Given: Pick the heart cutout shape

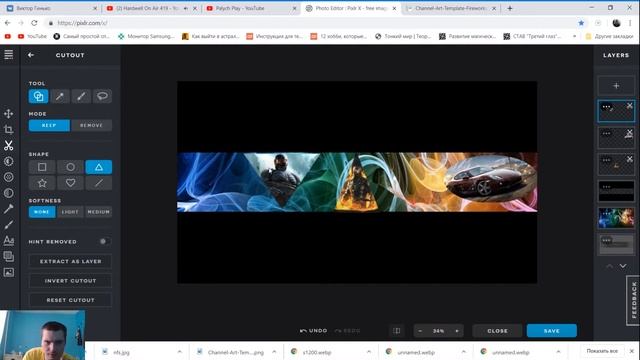Looking at the screenshot, I should (70, 183).
